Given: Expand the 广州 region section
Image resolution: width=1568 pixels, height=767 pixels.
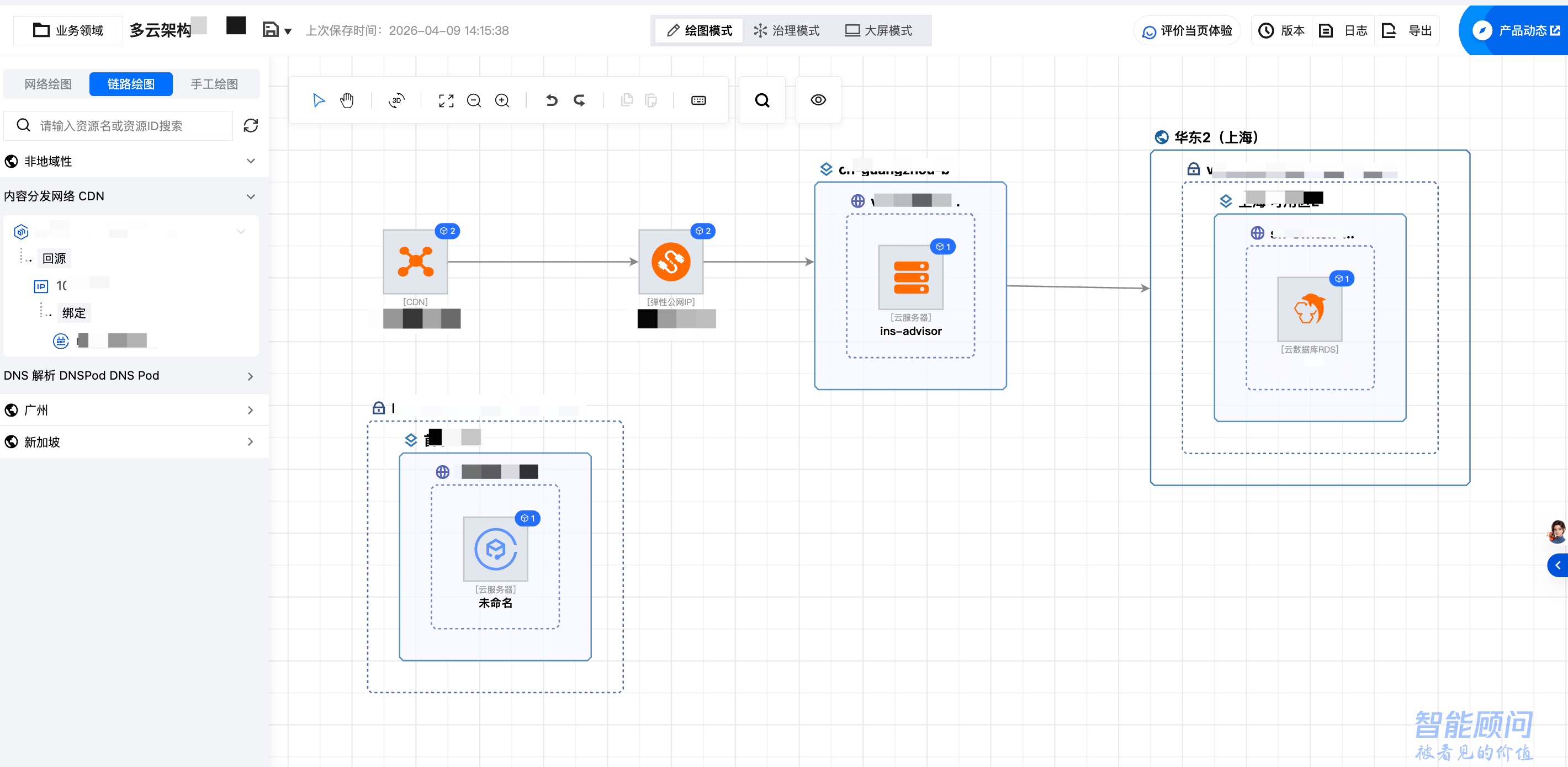Looking at the screenshot, I should pyautogui.click(x=250, y=410).
